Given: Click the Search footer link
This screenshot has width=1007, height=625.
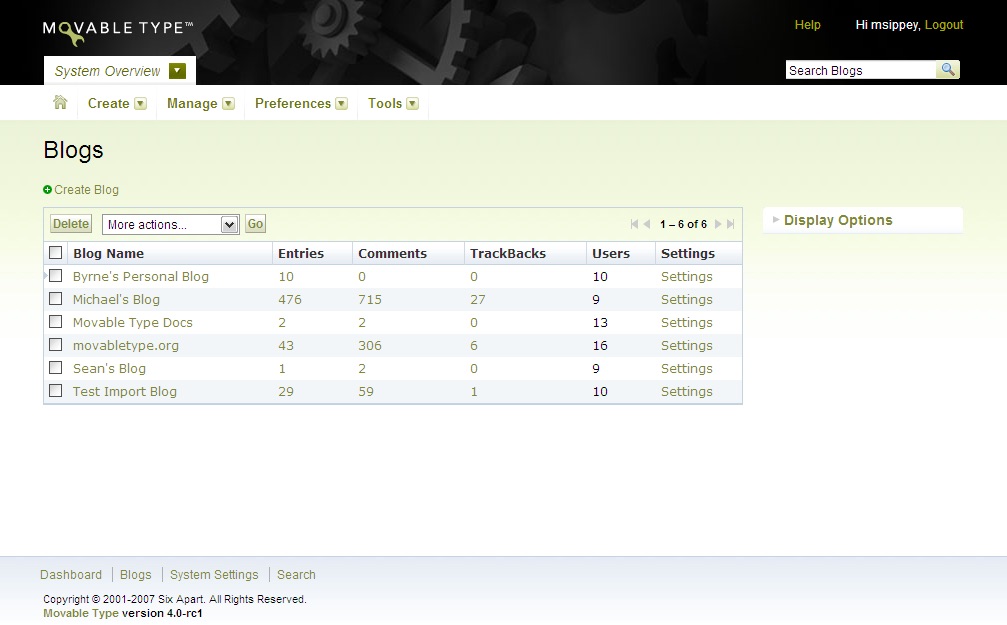Looking at the screenshot, I should point(296,575).
